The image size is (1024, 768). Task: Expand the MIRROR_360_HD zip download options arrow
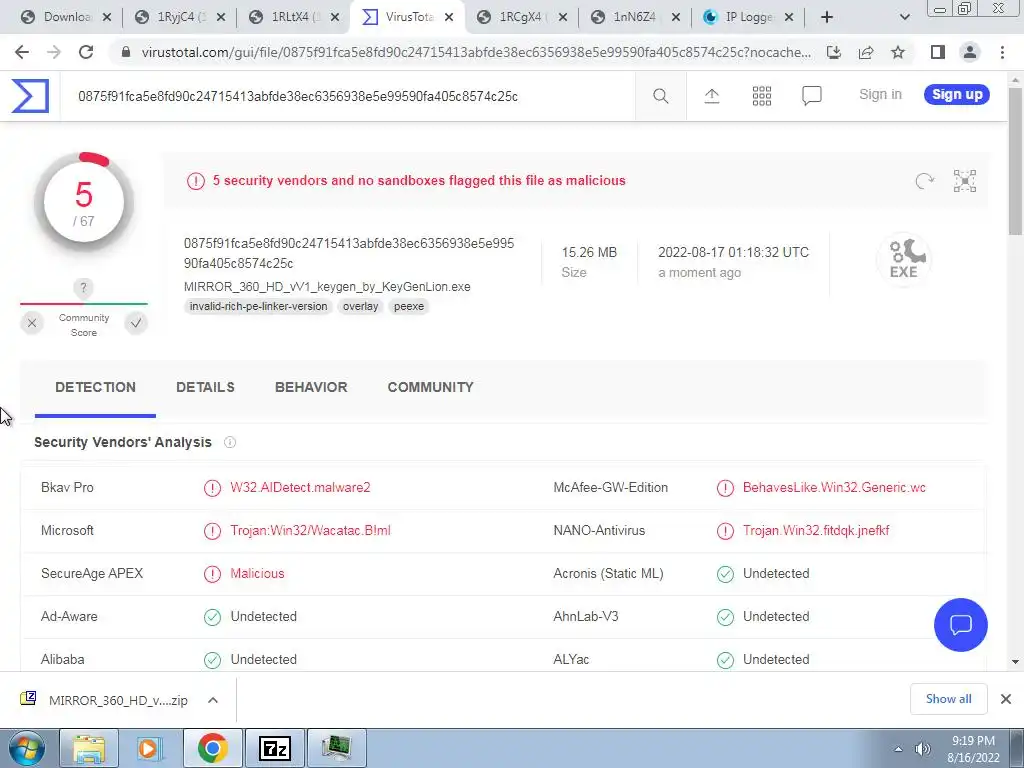click(212, 700)
